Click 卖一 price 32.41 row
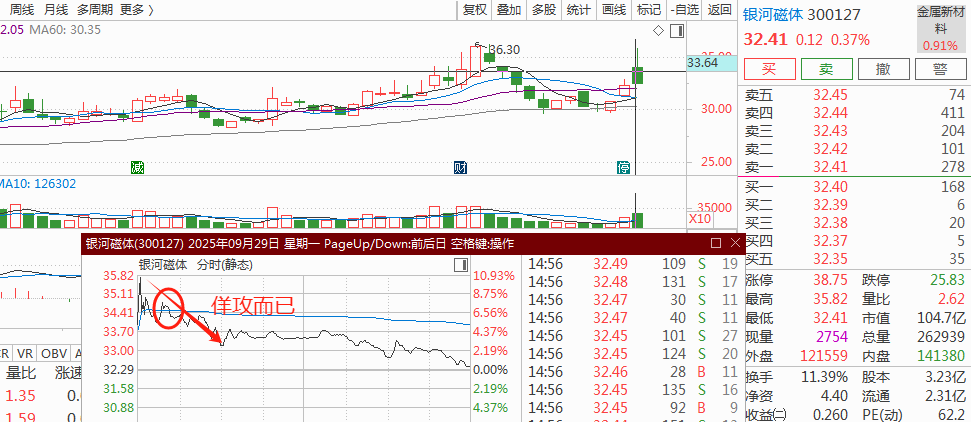The image size is (971, 422). tap(854, 167)
